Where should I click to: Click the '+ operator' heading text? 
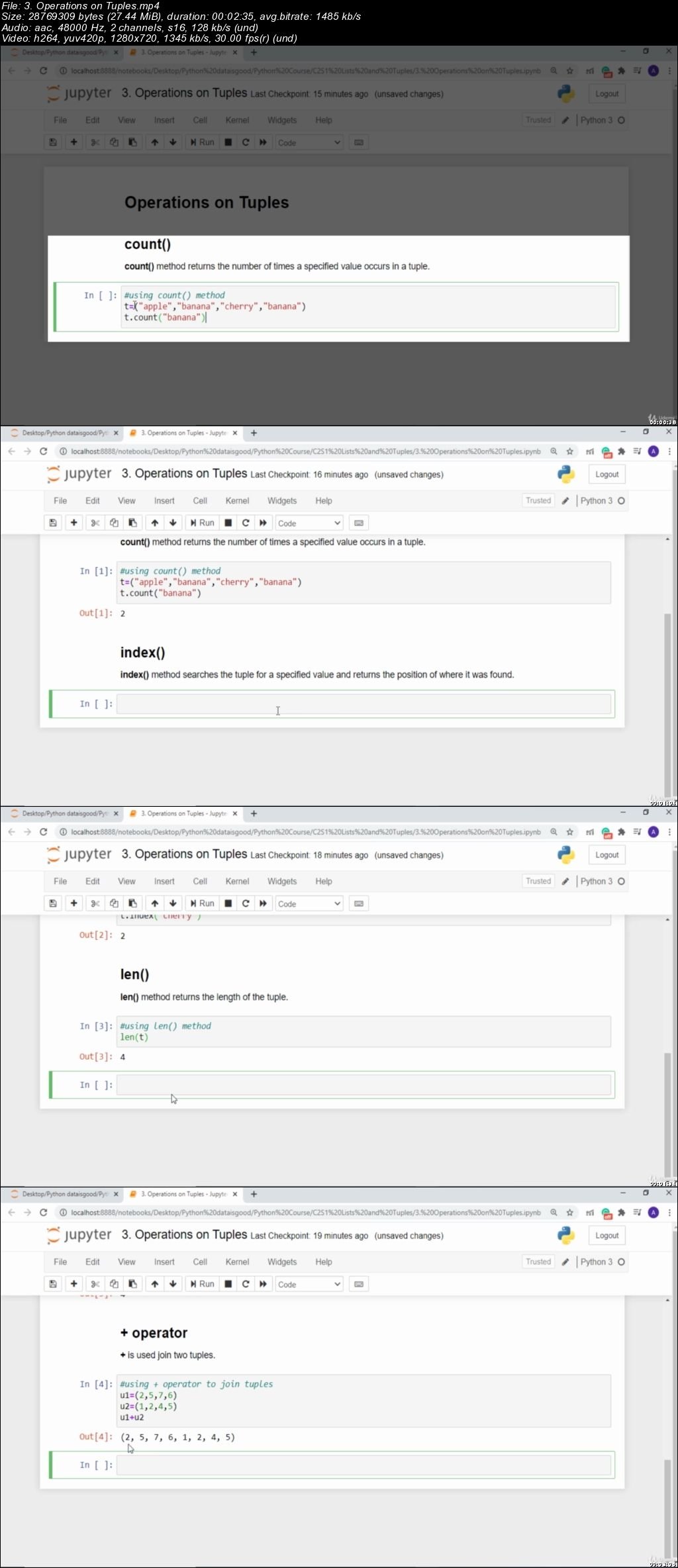pyautogui.click(x=154, y=1333)
